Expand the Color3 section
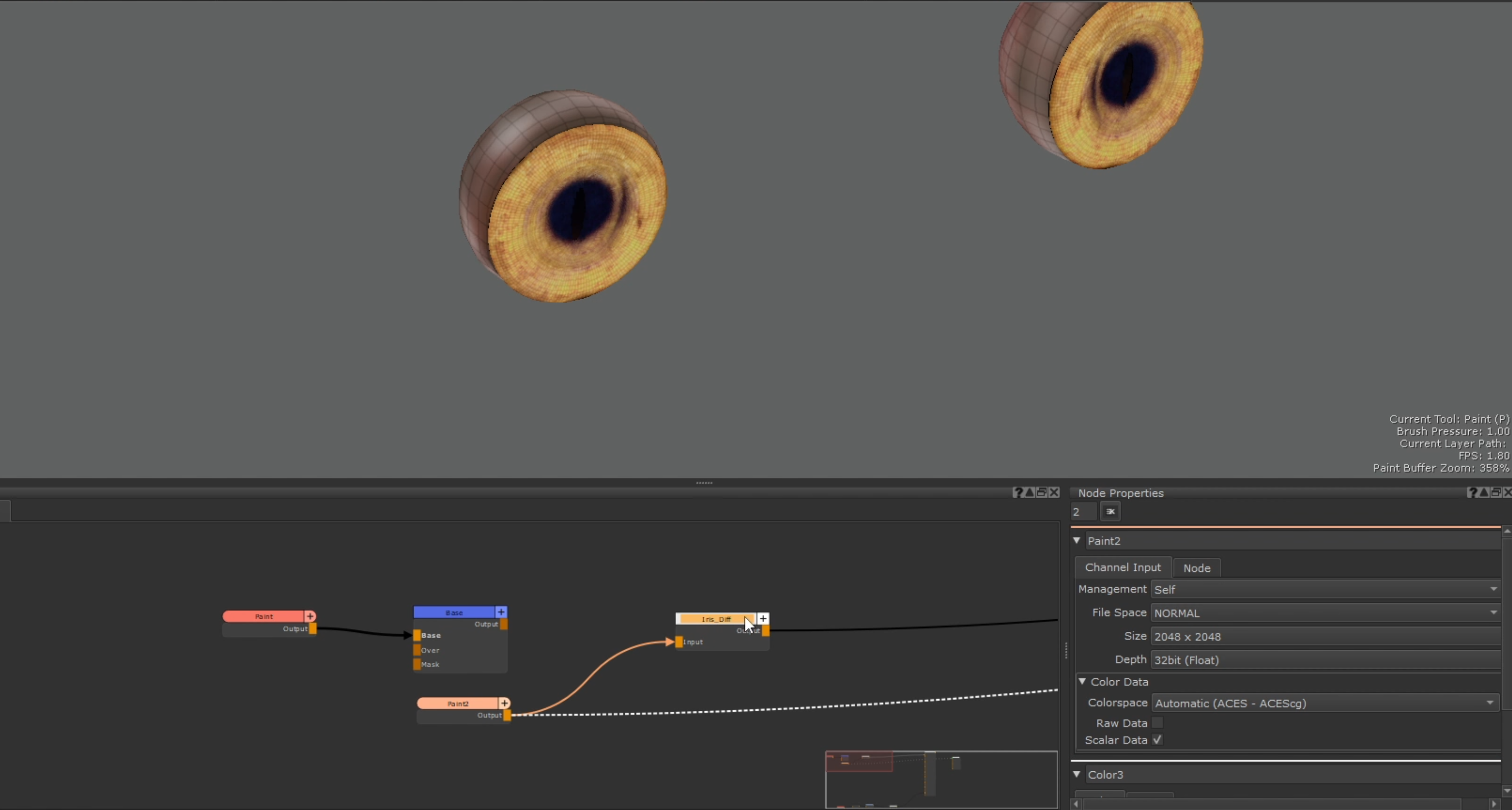The width and height of the screenshot is (1512, 810). coord(1077,774)
